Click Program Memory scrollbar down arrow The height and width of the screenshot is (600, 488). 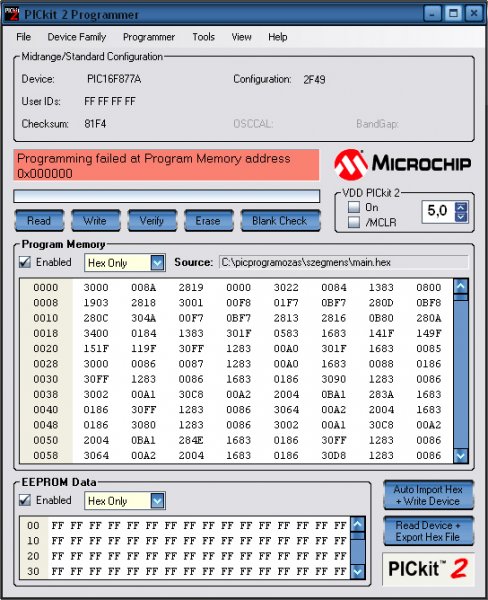(460, 456)
